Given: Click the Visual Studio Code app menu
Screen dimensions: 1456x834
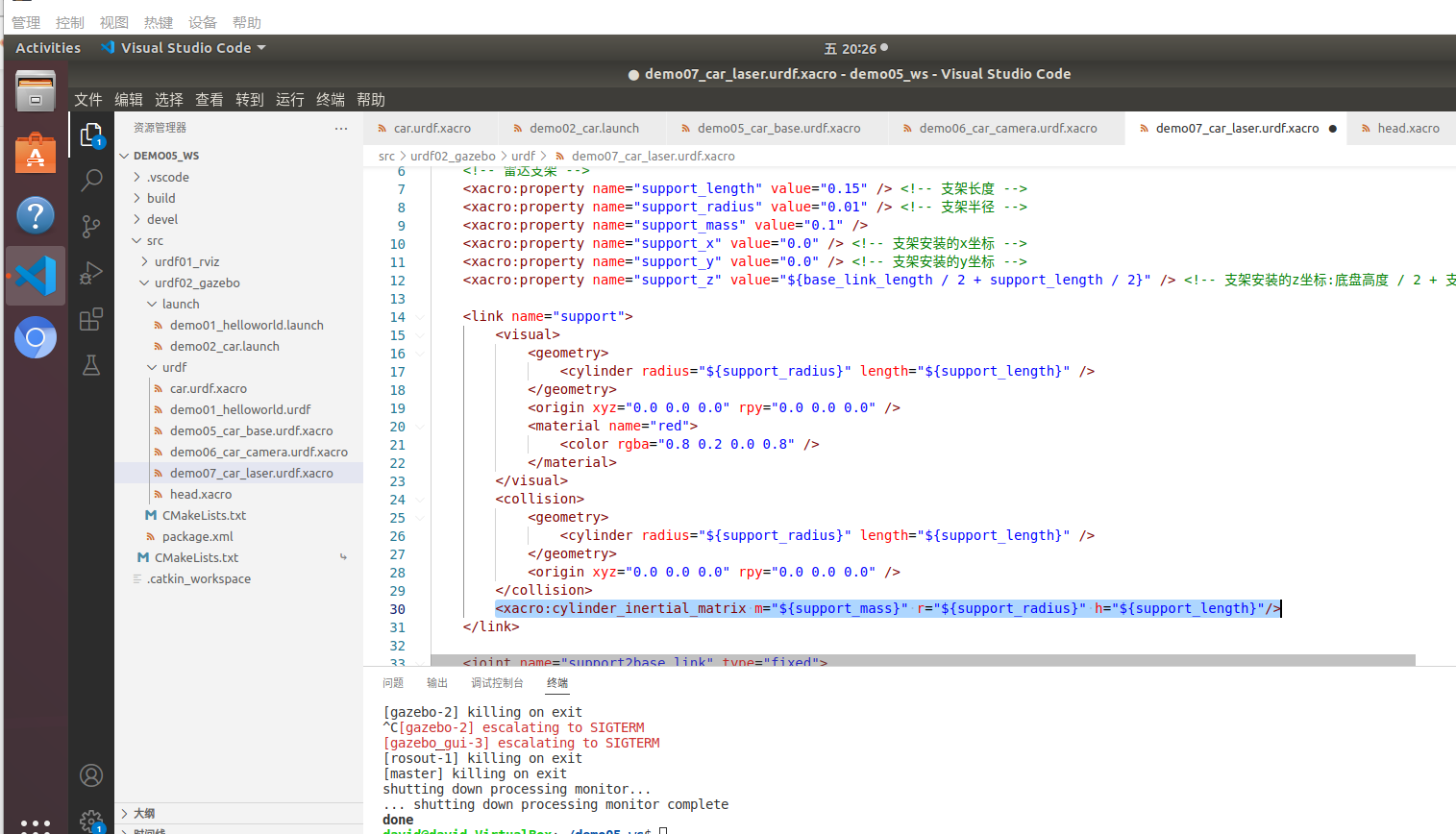Looking at the screenshot, I should pos(183,48).
